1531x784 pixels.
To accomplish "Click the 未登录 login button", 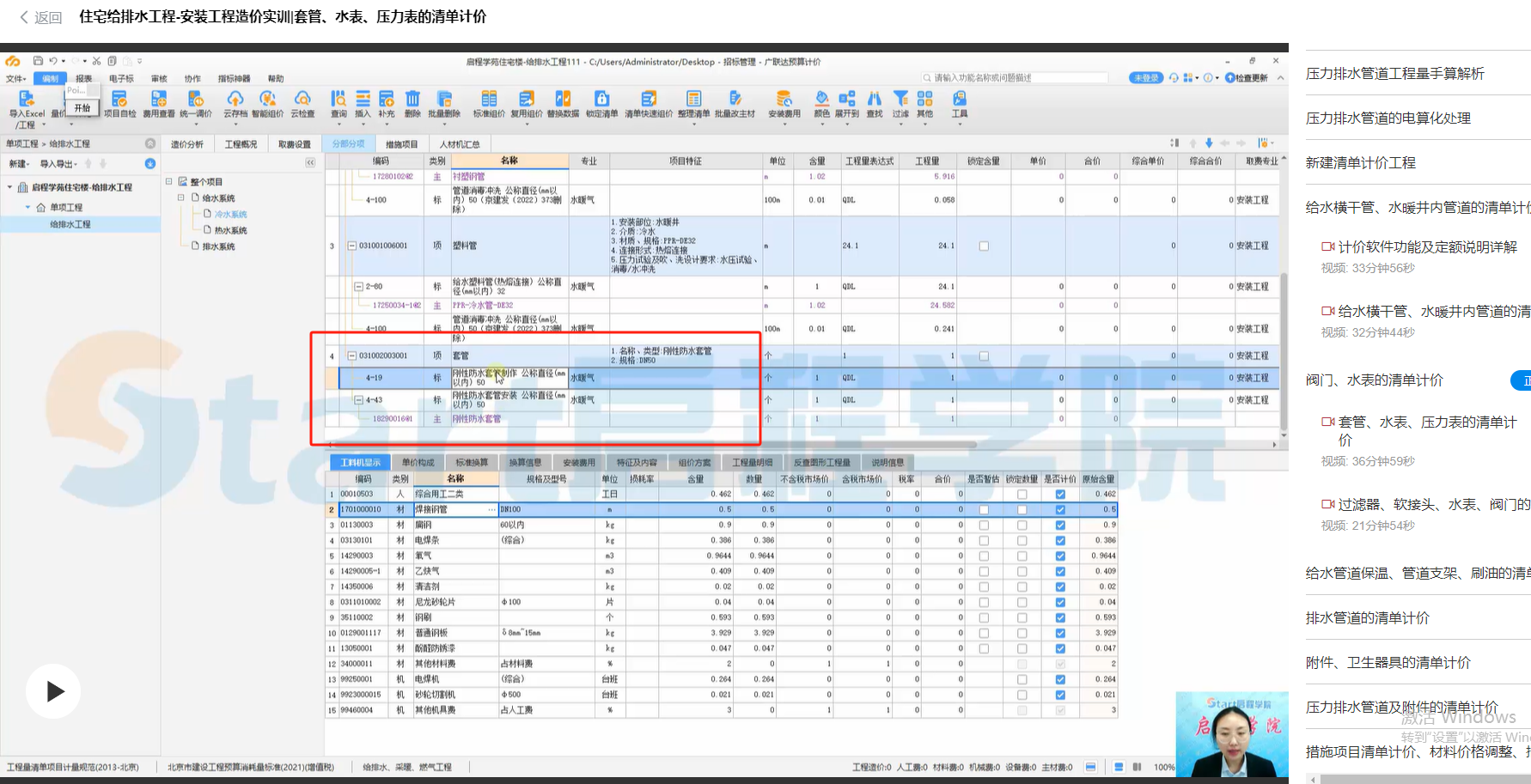I will pyautogui.click(x=1145, y=77).
